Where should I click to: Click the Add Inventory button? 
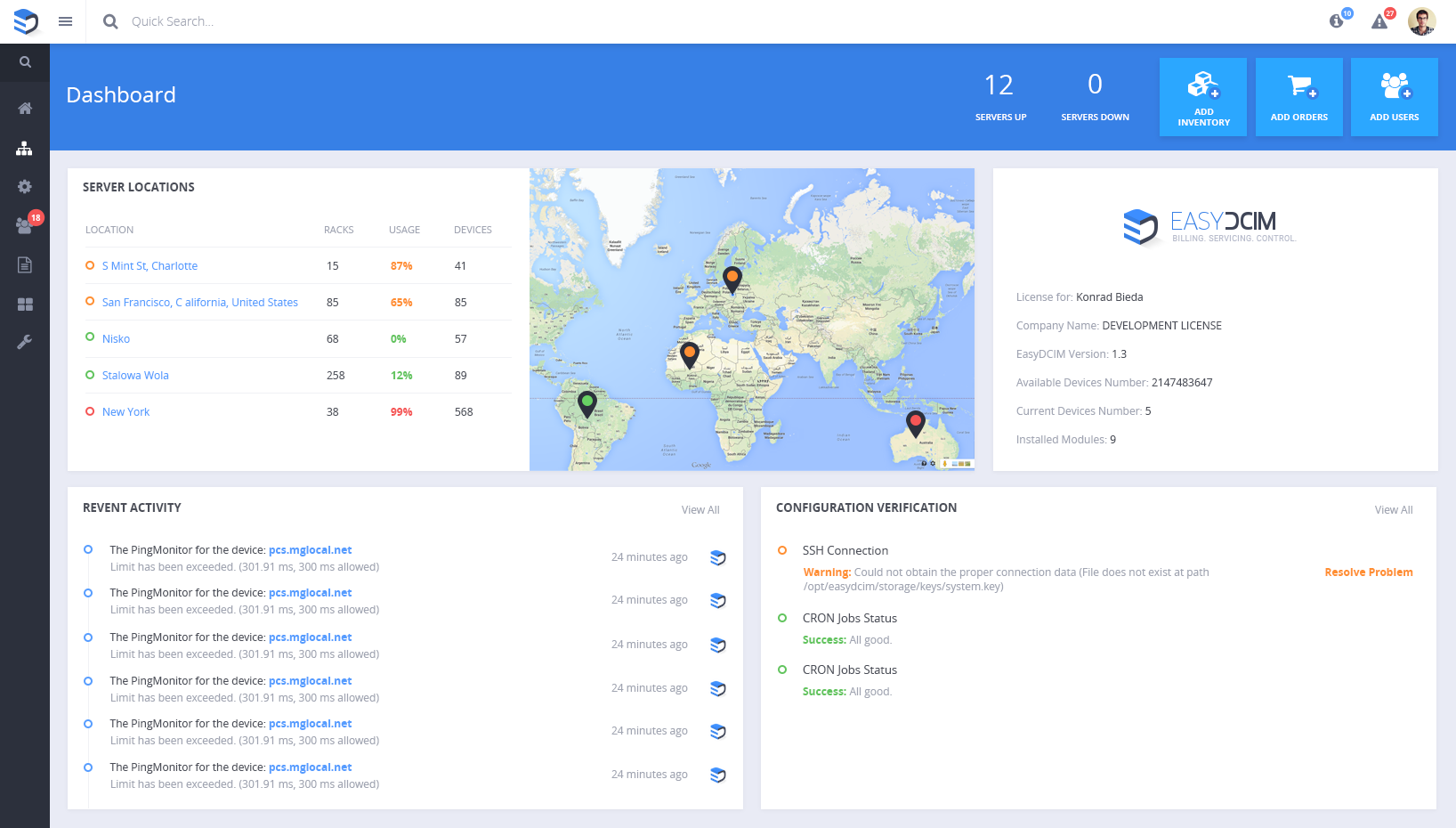coord(1203,97)
